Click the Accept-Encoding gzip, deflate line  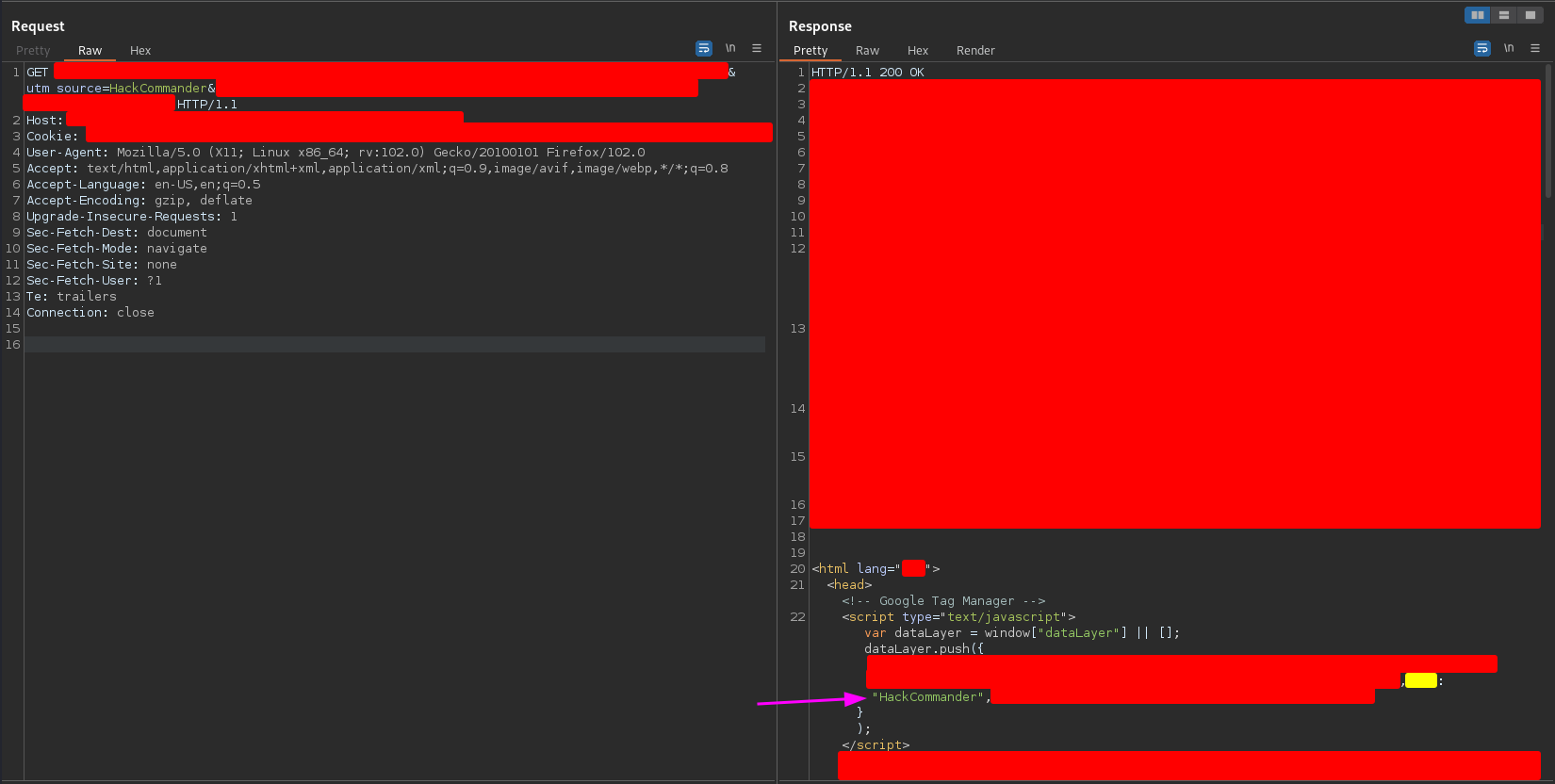(139, 201)
